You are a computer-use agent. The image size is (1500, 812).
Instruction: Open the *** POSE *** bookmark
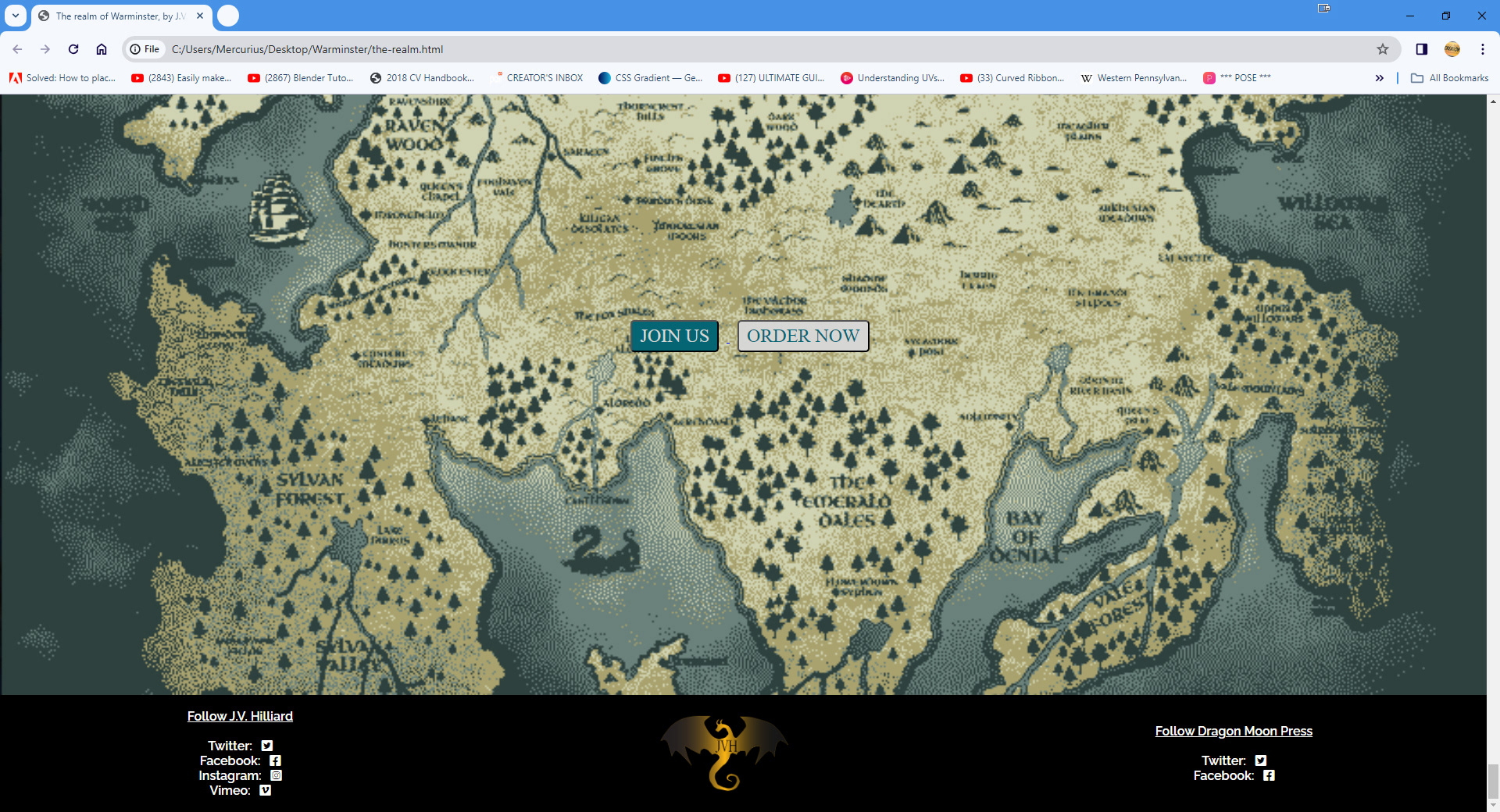(x=1237, y=78)
